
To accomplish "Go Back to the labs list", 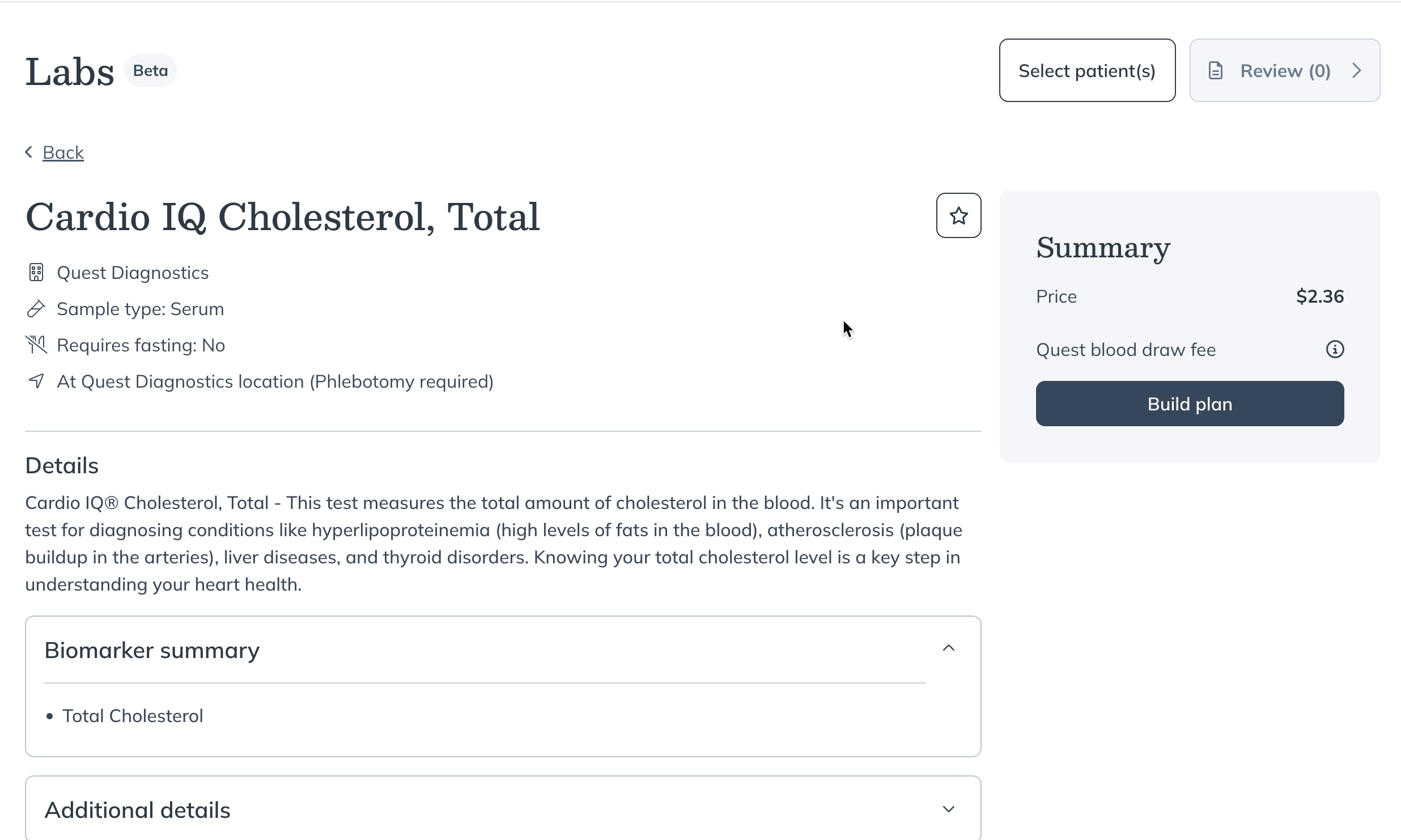I will (63, 152).
